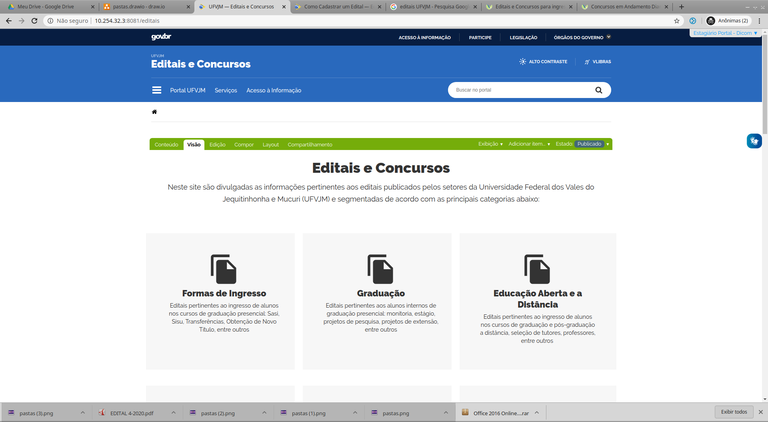Expand the Exibição dropdown
768x422 pixels.
tap(490, 144)
